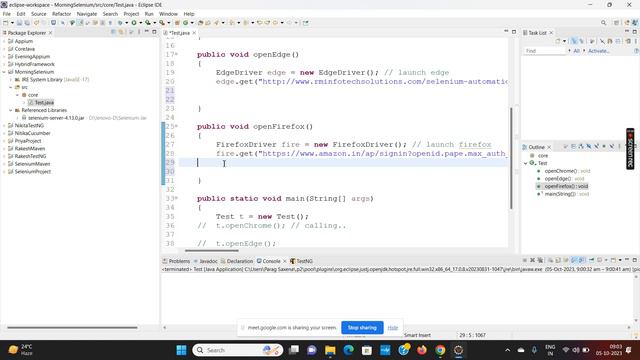Click the magnifier search icon at top right
Screen dimensions: 640x360
click(603, 23)
